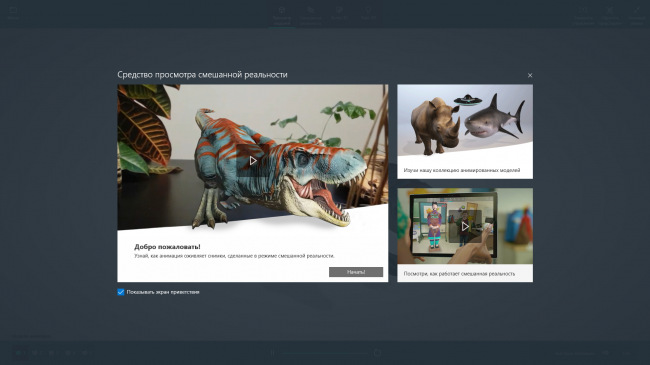
Task: Click the shark model in collection card
Action: pos(494,118)
